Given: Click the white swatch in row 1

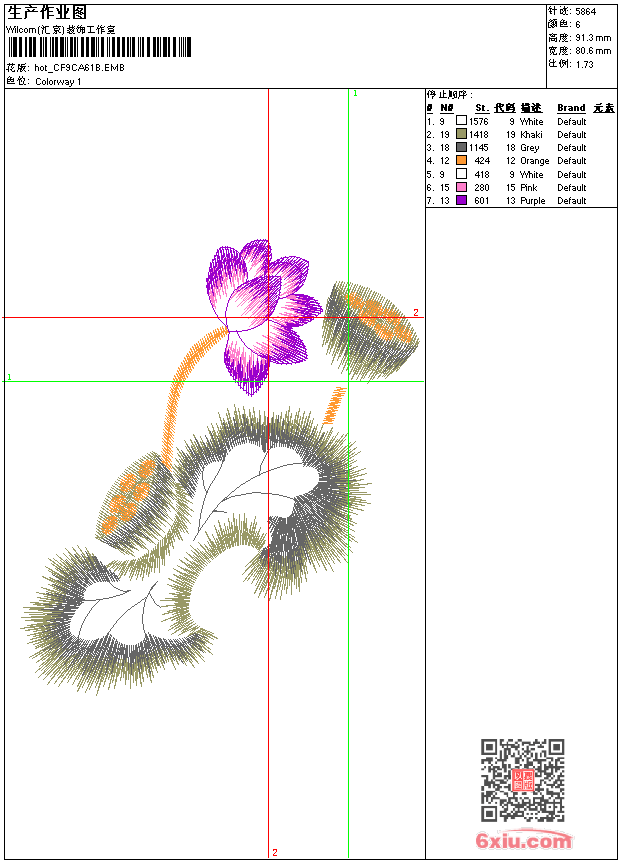Looking at the screenshot, I should click(461, 121).
